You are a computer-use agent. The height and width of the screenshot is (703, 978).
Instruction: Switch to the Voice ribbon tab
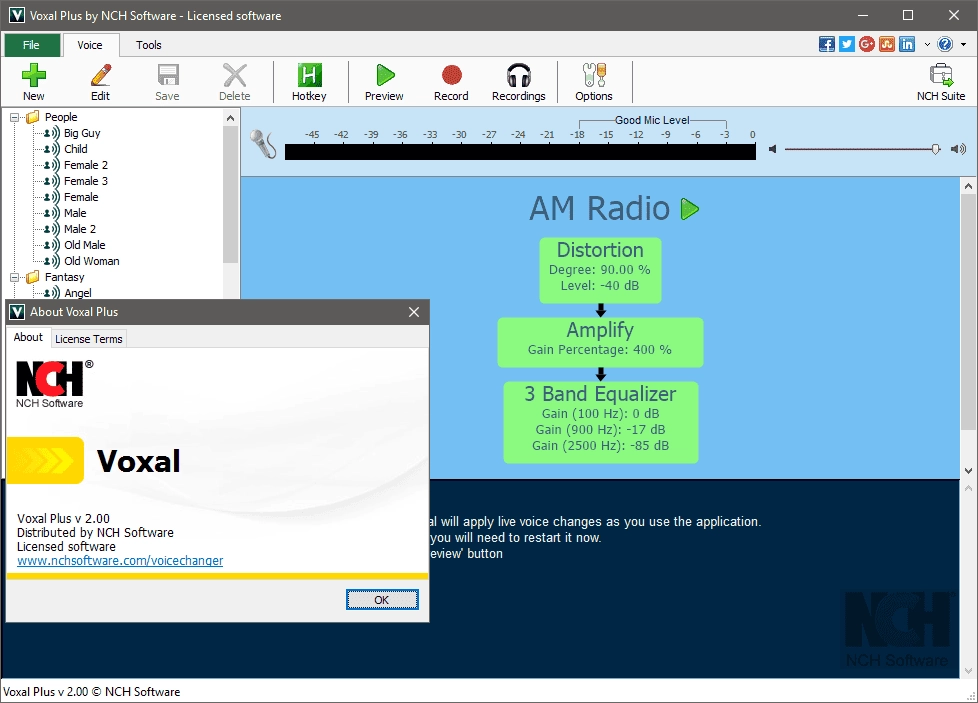(90, 45)
